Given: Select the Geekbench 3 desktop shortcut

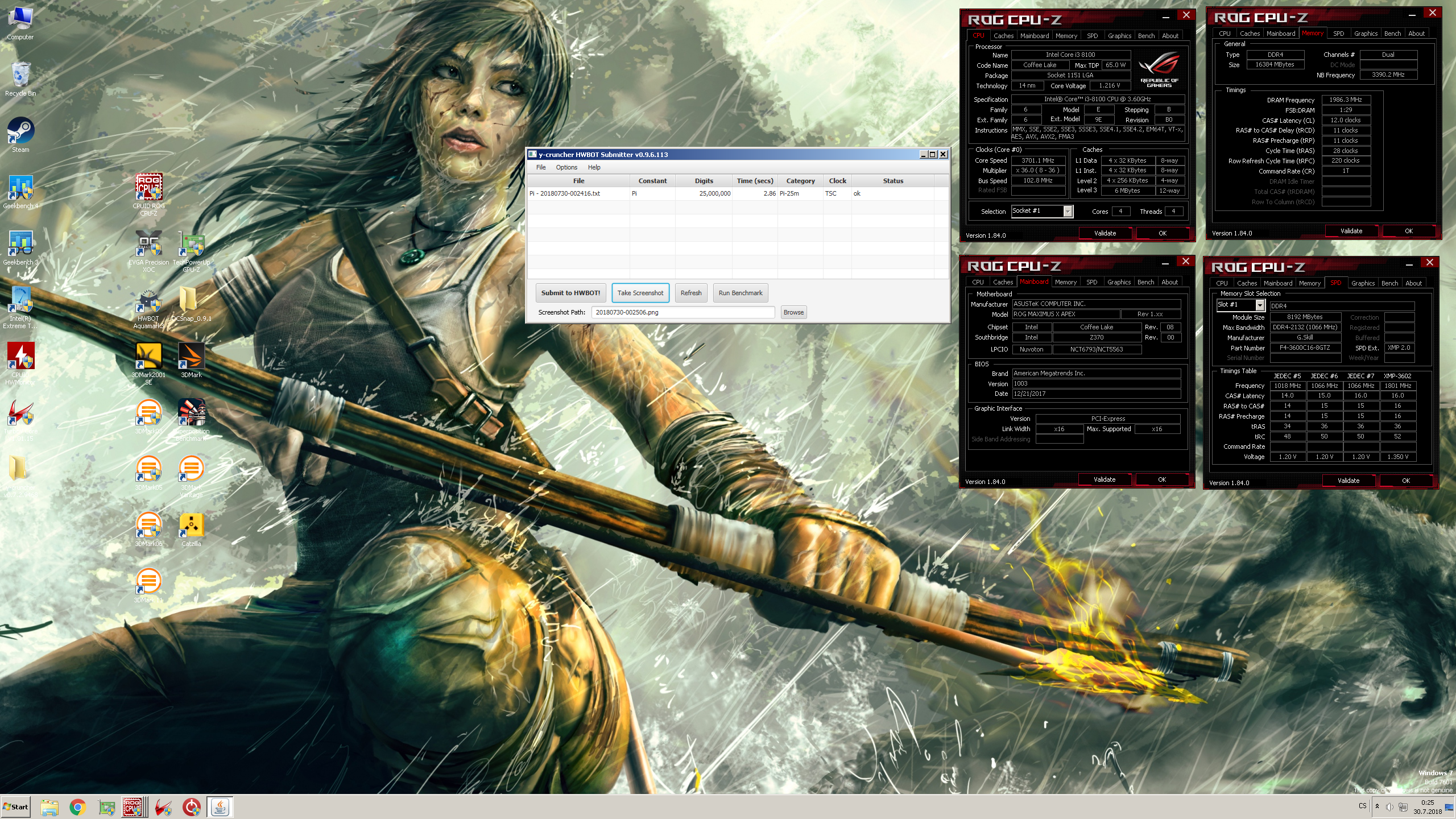Looking at the screenshot, I should click(x=20, y=248).
